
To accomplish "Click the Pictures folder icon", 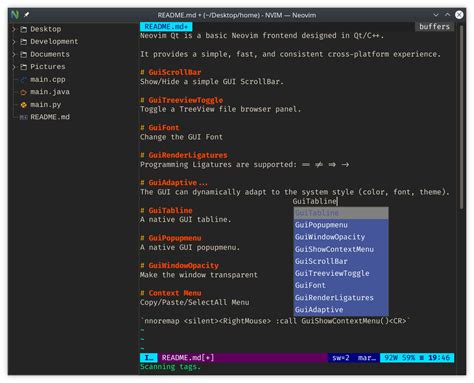I will pos(23,67).
